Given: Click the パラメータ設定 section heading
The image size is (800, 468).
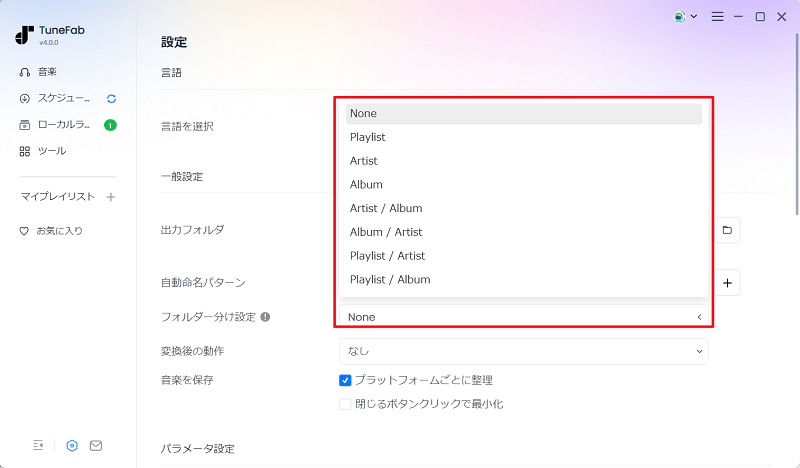Looking at the screenshot, I should pos(198,449).
